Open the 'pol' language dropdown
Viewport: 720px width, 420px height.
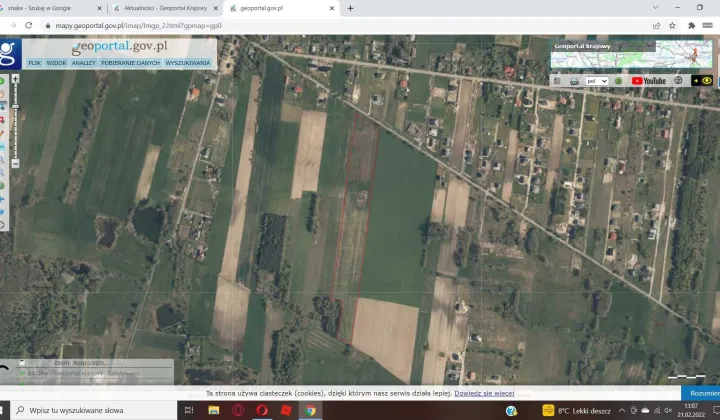pos(597,81)
